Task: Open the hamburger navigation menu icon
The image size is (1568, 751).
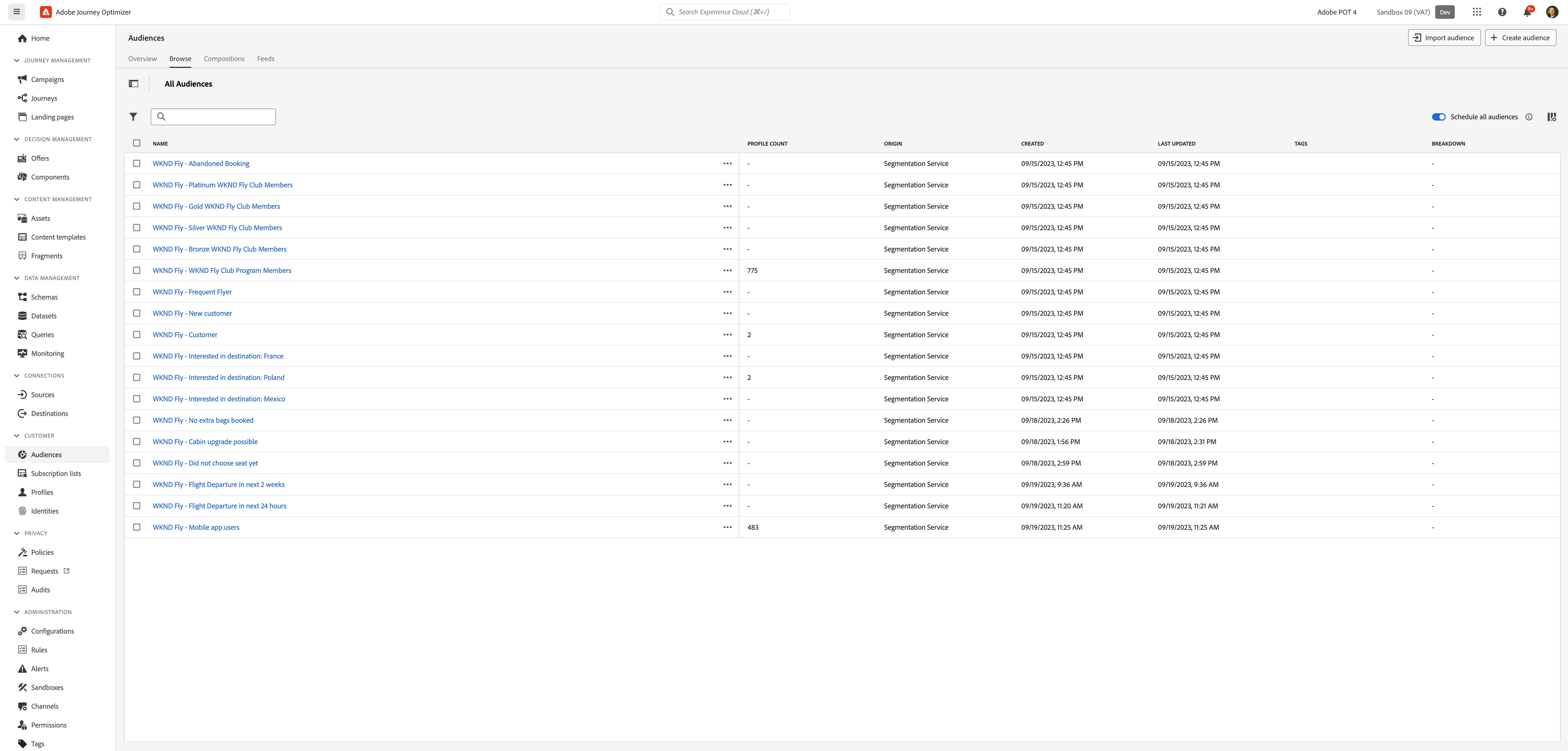Action: coord(16,11)
